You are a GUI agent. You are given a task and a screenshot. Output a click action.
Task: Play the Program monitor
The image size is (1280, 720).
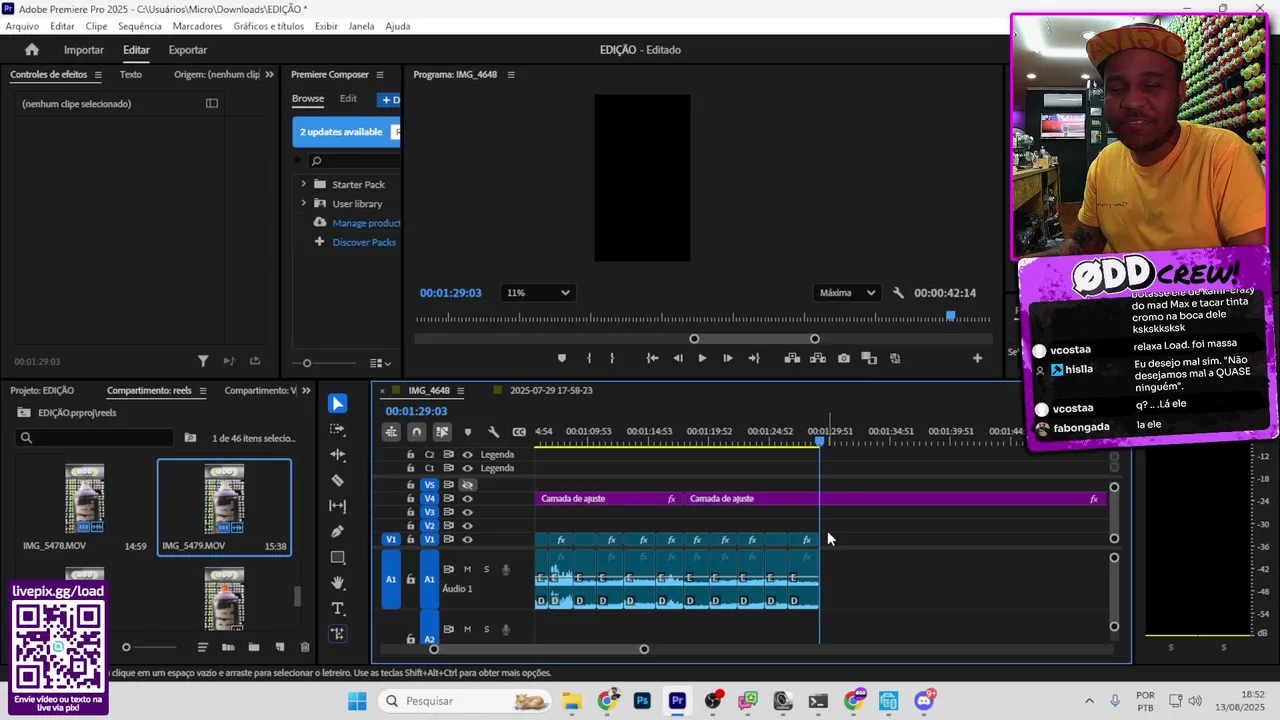(x=702, y=358)
